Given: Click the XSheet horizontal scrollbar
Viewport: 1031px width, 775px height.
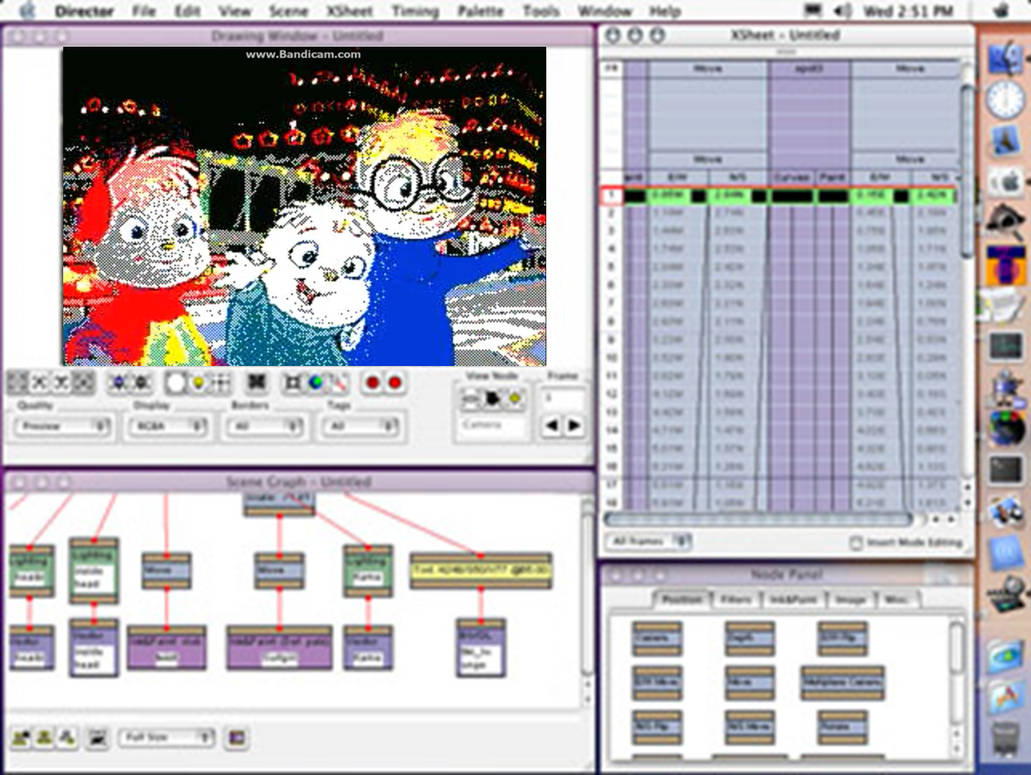Looking at the screenshot, I should click(757, 519).
